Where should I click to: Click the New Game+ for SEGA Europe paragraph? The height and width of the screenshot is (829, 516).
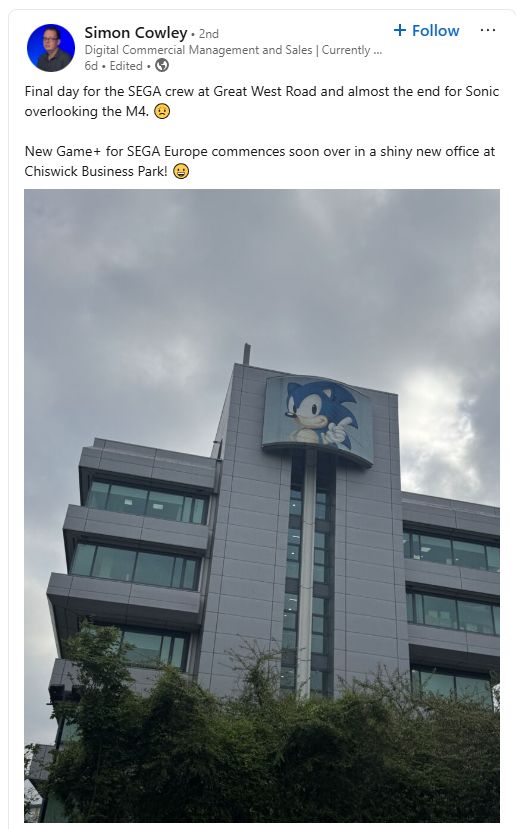(260, 161)
